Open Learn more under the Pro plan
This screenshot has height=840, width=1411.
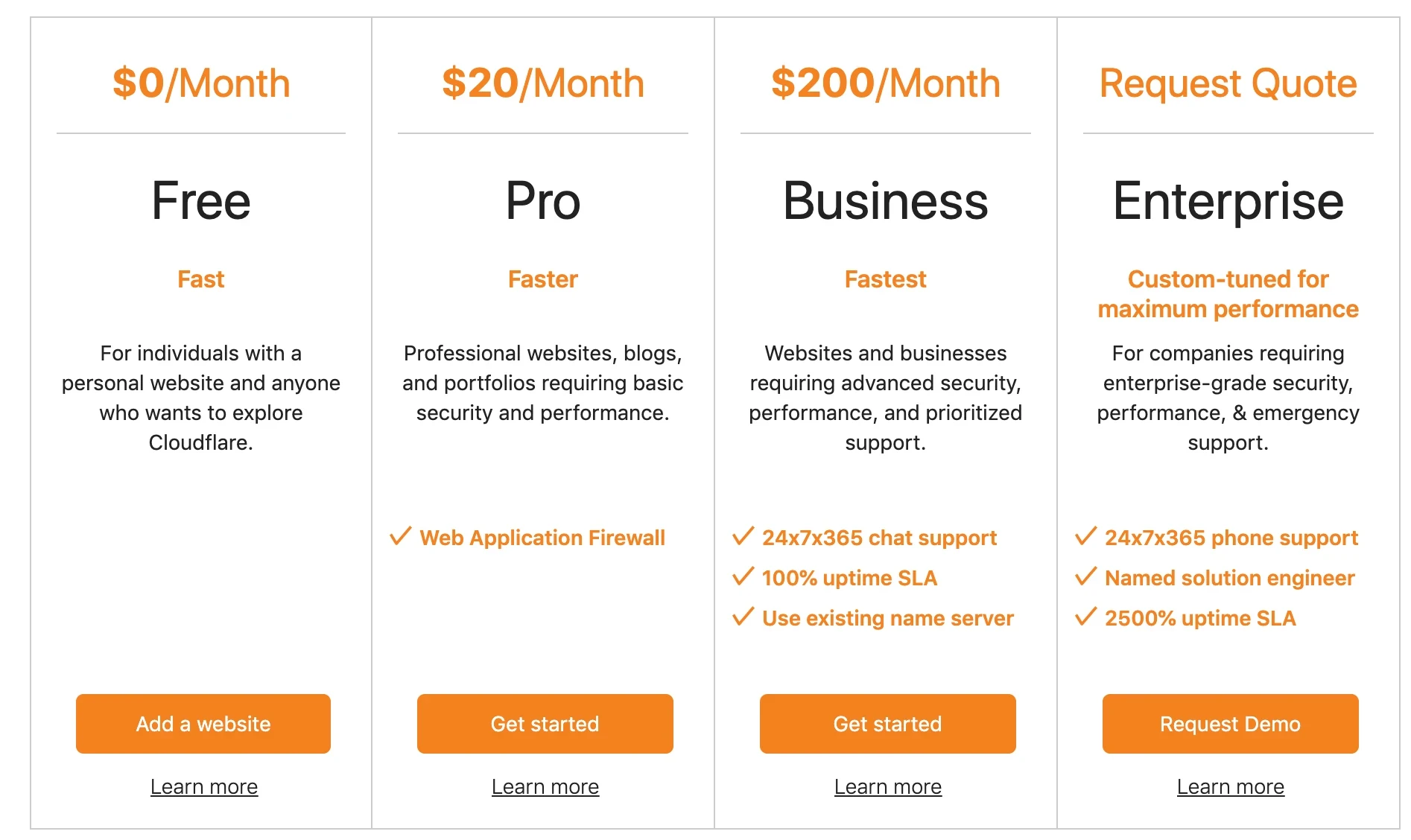[x=545, y=786]
